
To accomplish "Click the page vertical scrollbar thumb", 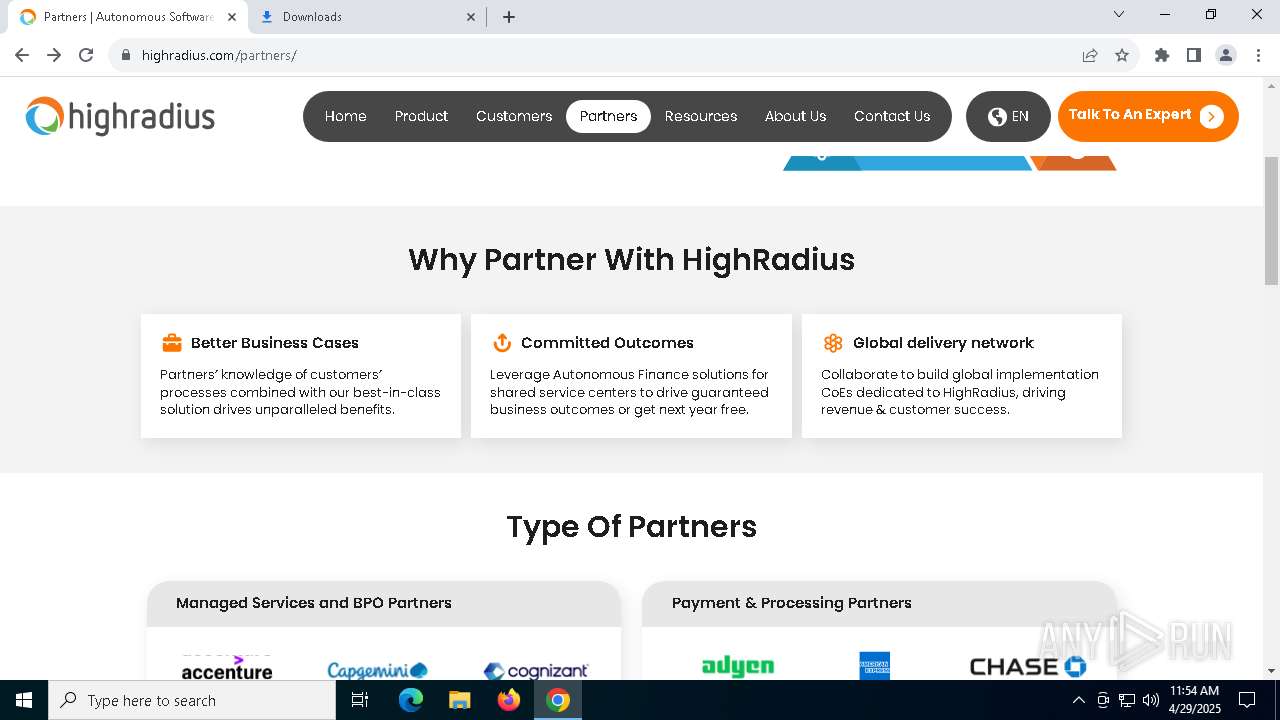I will (1272, 221).
